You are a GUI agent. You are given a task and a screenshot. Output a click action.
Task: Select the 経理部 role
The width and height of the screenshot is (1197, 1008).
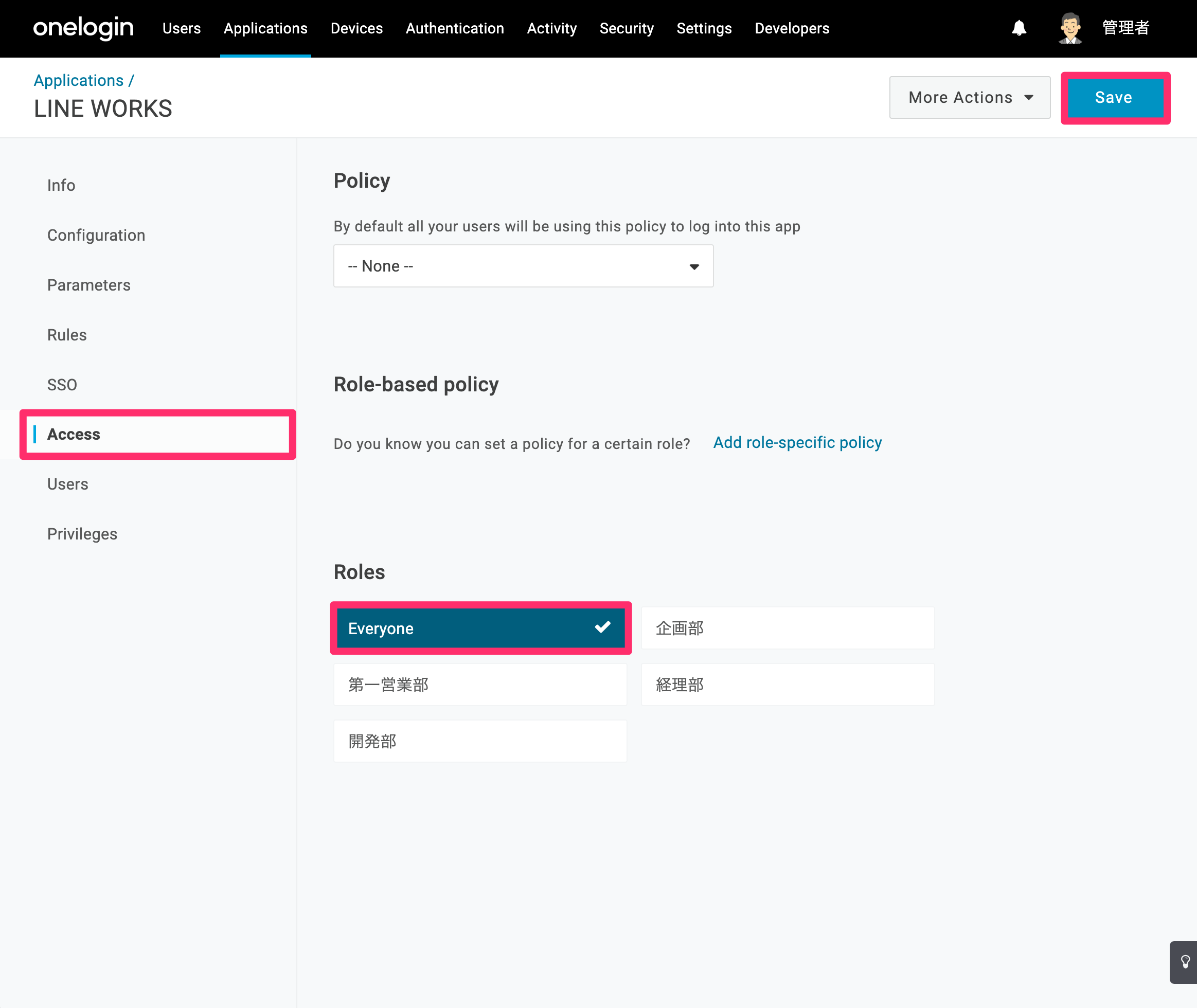click(788, 685)
